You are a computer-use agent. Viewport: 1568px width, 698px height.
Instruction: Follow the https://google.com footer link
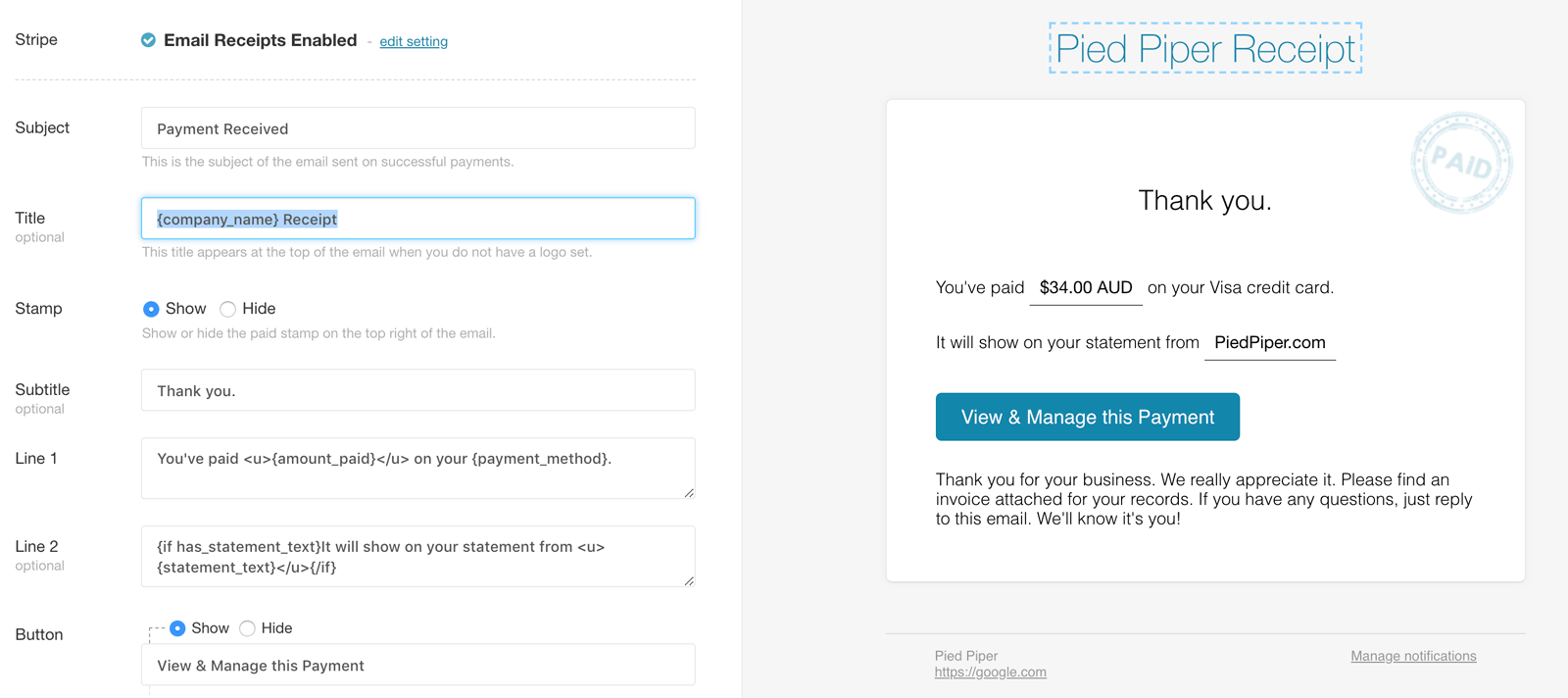tap(990, 673)
